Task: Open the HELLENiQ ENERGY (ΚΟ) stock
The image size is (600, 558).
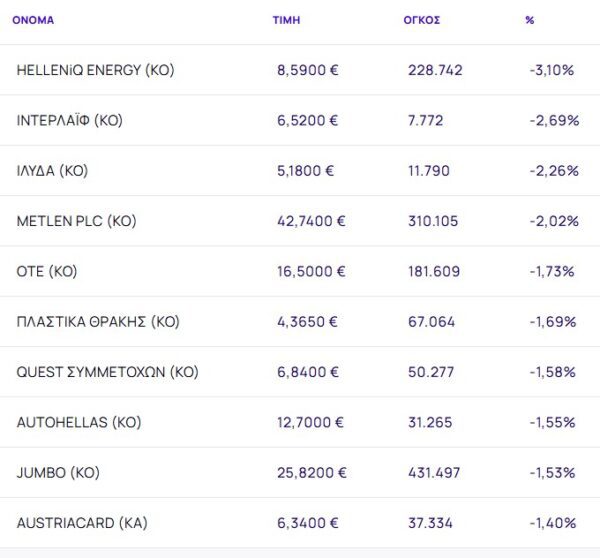Action: [x=96, y=70]
